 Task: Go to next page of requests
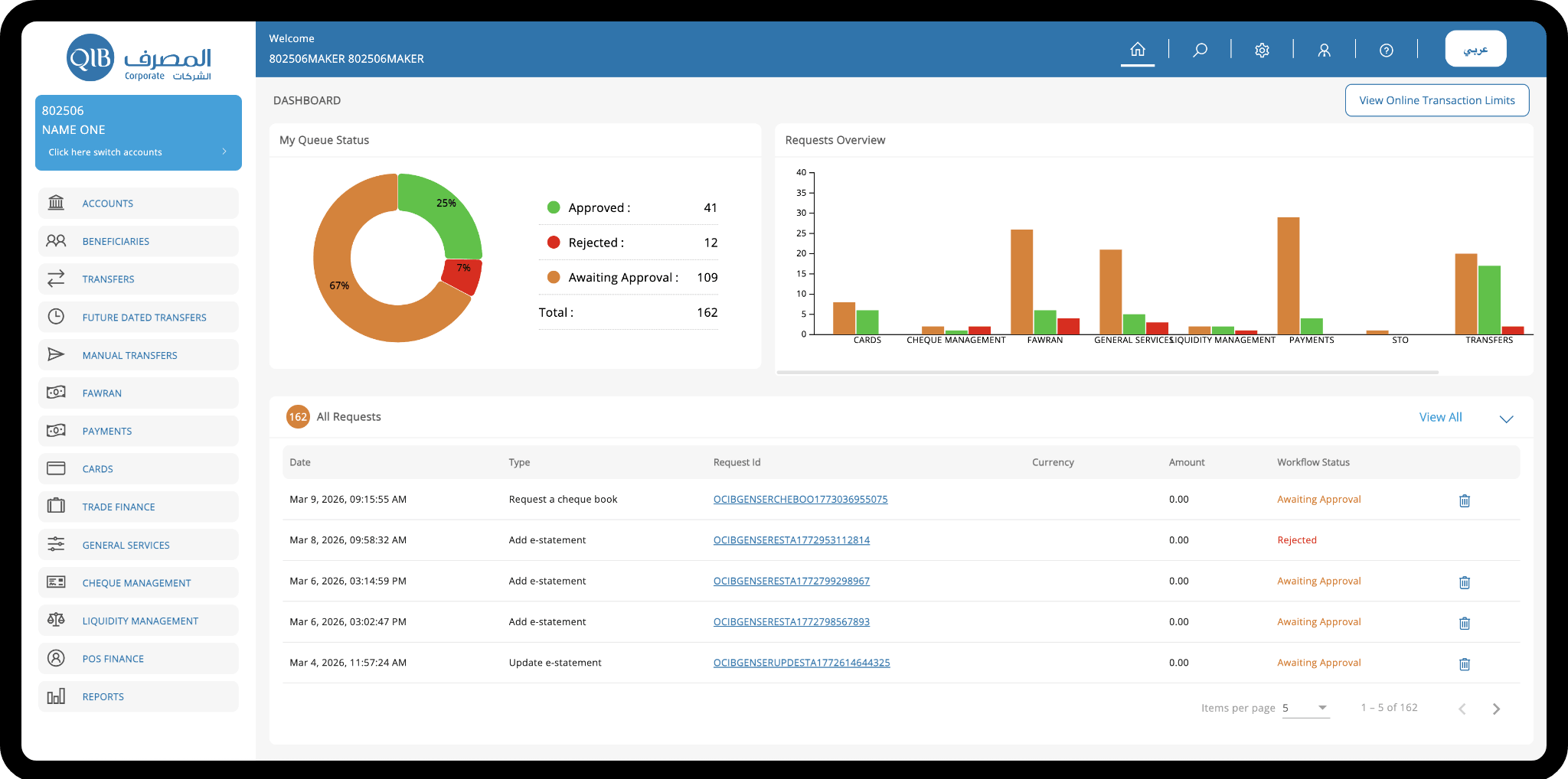tap(1496, 709)
